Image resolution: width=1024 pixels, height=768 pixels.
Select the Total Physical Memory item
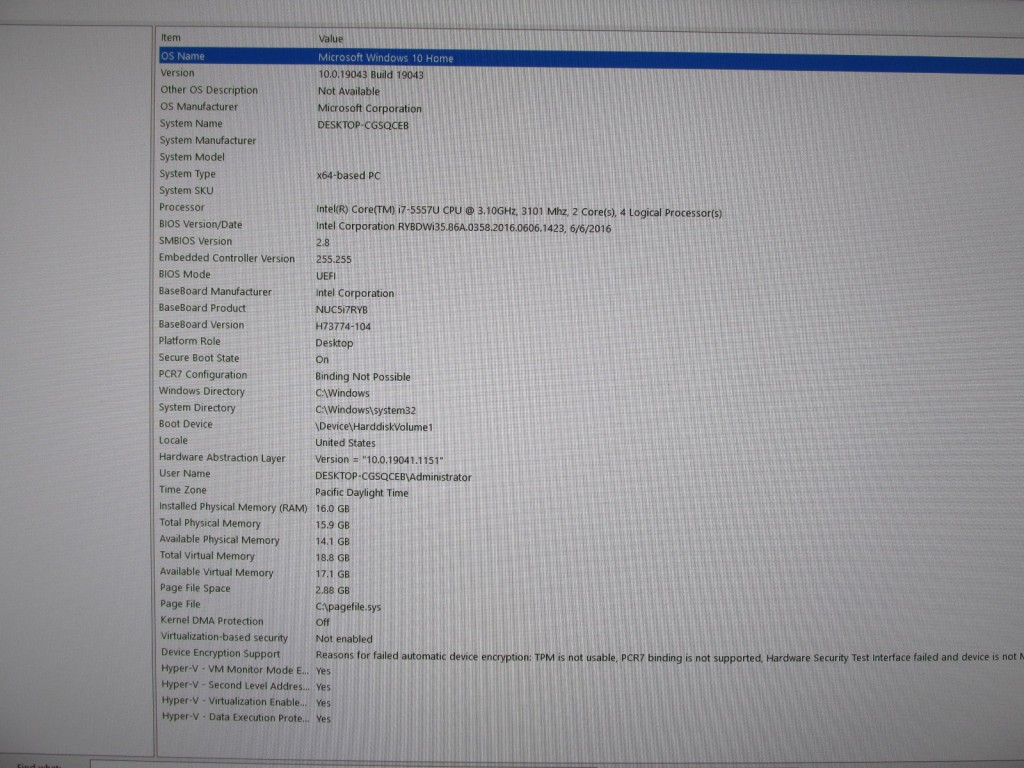(x=210, y=523)
